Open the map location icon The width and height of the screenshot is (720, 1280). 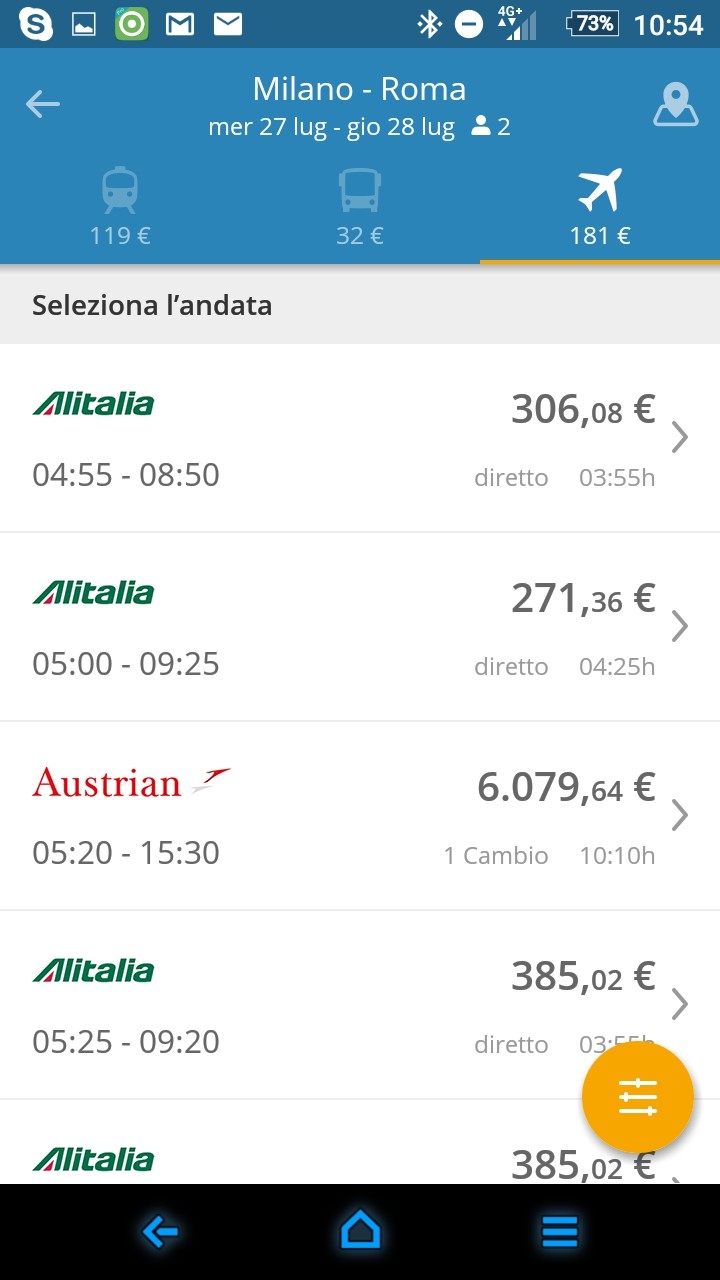click(x=676, y=104)
